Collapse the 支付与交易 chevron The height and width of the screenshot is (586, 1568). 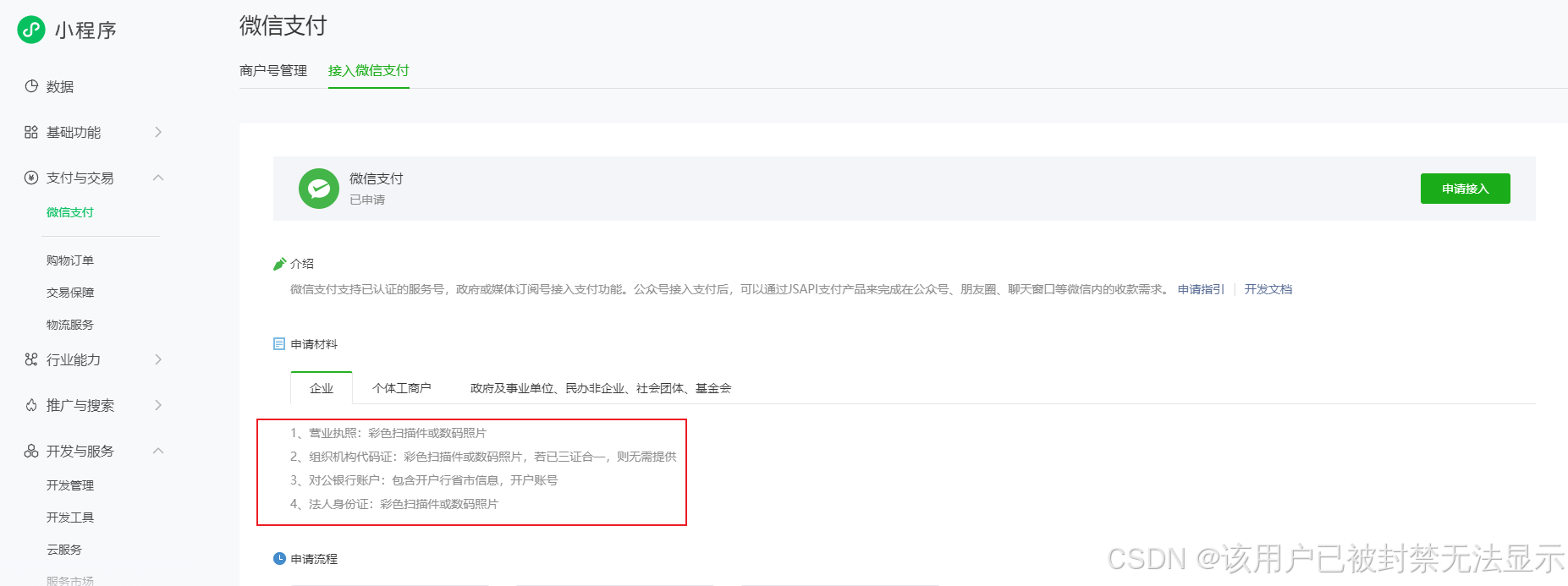coord(158,178)
